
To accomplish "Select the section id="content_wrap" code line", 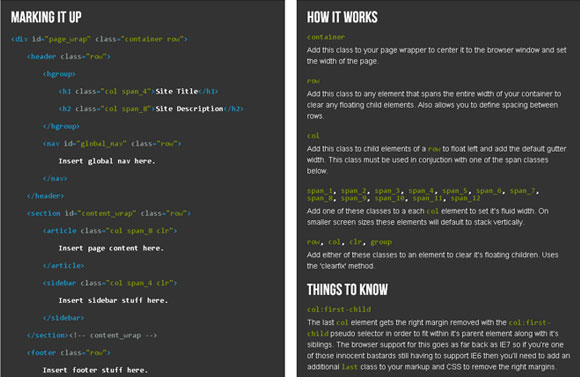I will pos(109,213).
